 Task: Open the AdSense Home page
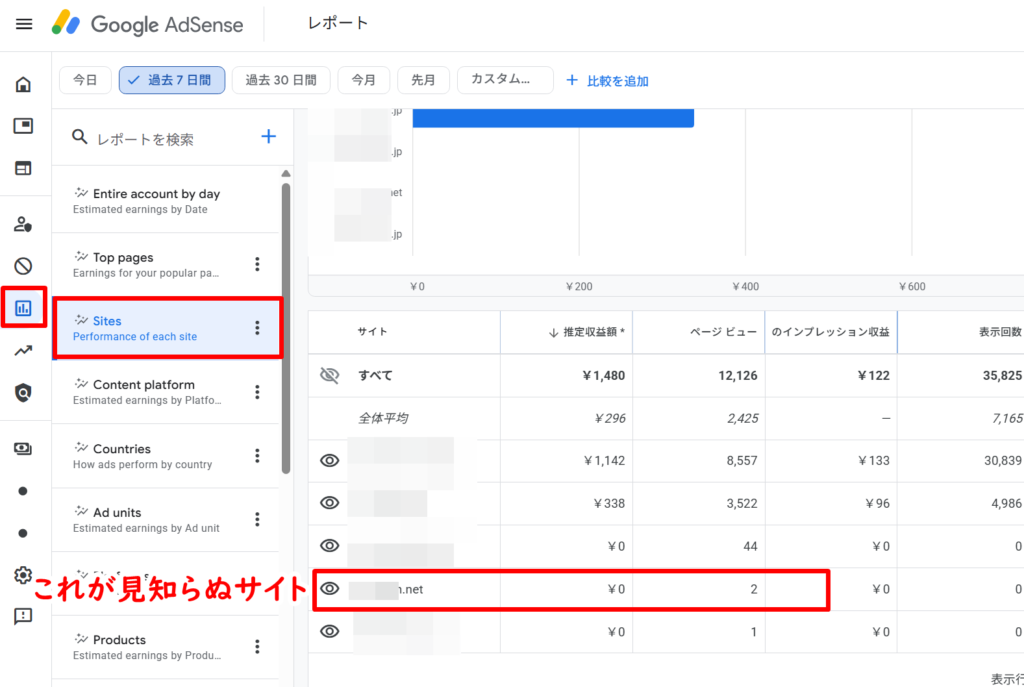coord(24,85)
